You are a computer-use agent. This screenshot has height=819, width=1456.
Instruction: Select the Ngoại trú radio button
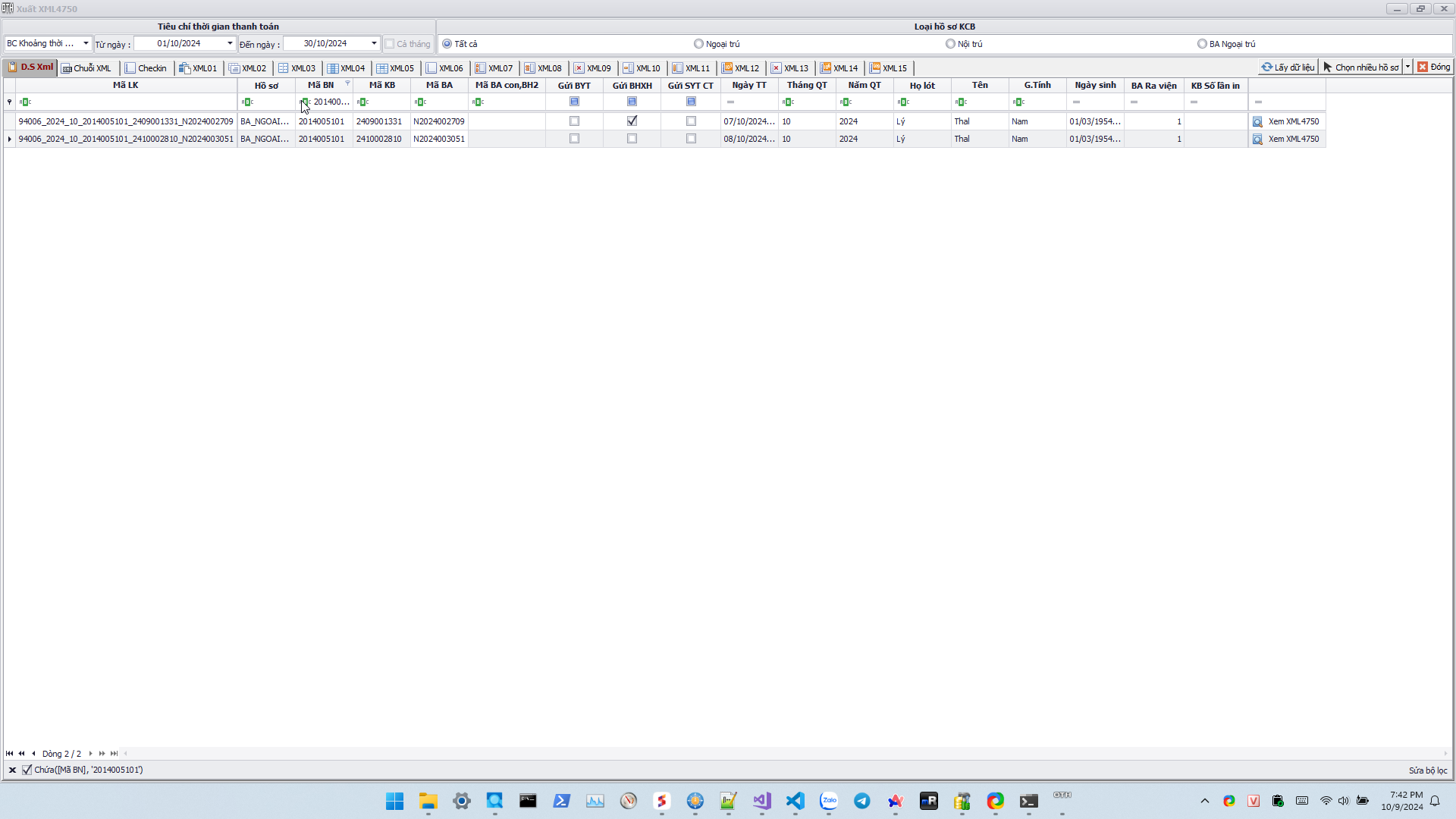698,44
